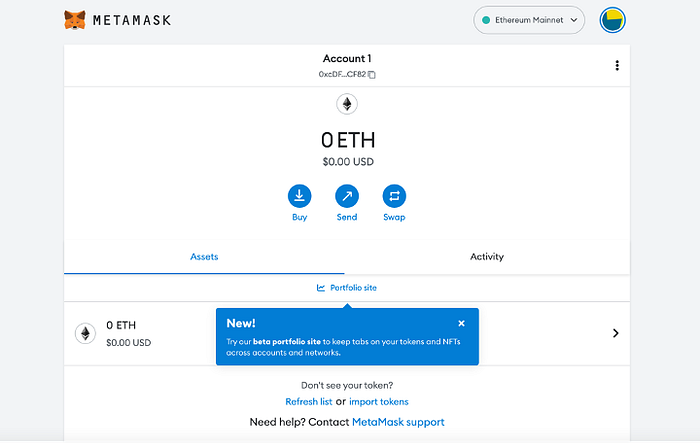
Task: Open the Ethereum Mainnet network dropdown
Action: [x=529, y=20]
